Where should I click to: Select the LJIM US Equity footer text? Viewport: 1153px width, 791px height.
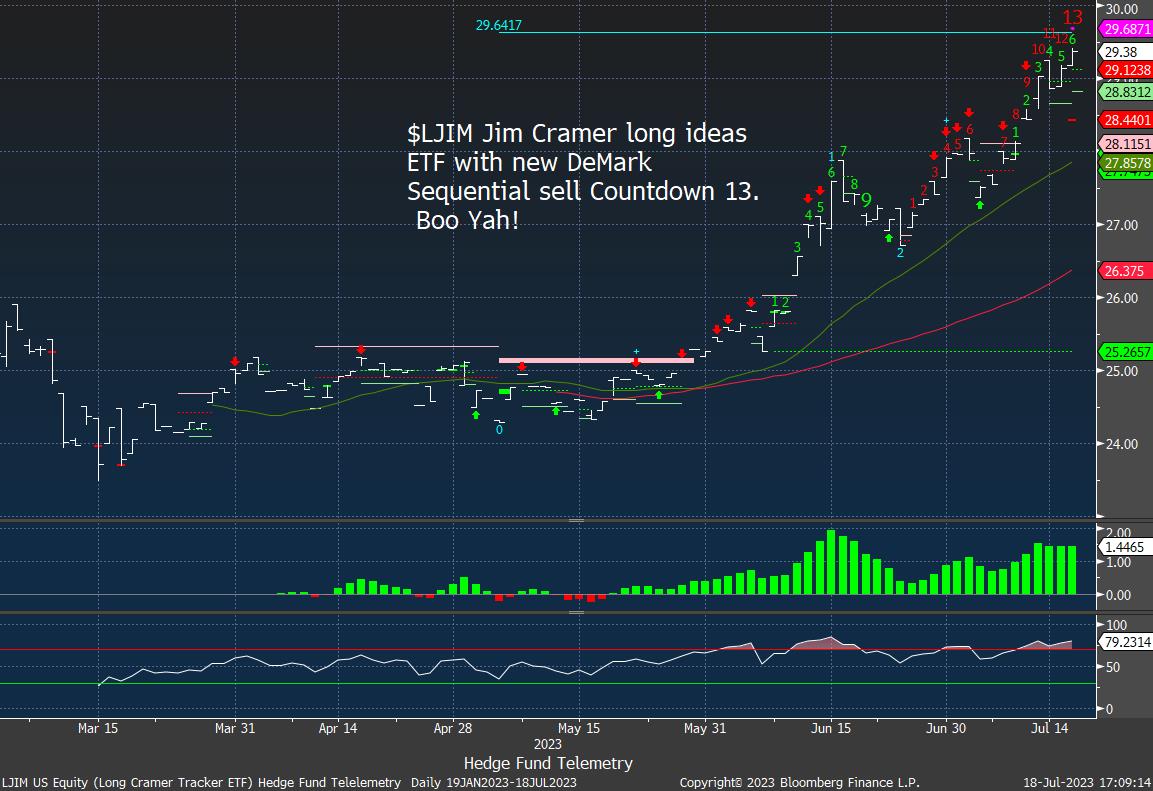click(201, 783)
